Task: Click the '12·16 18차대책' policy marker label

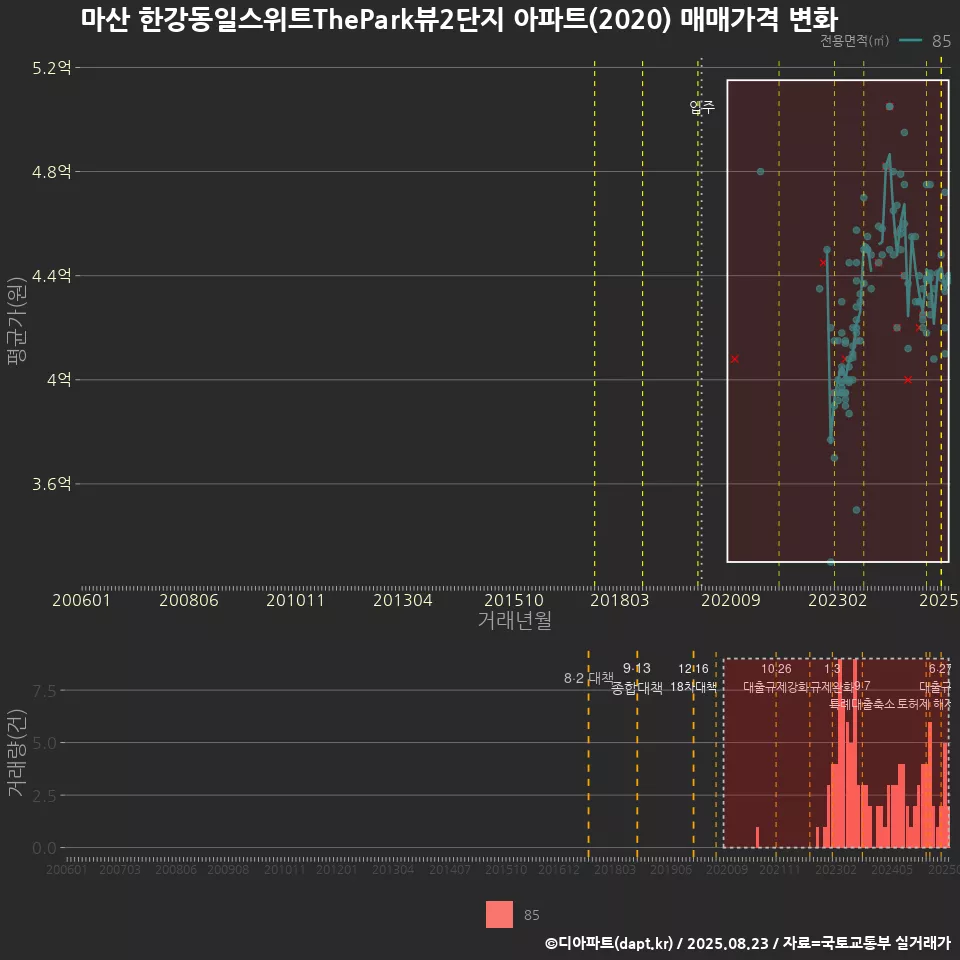Action: click(x=693, y=678)
